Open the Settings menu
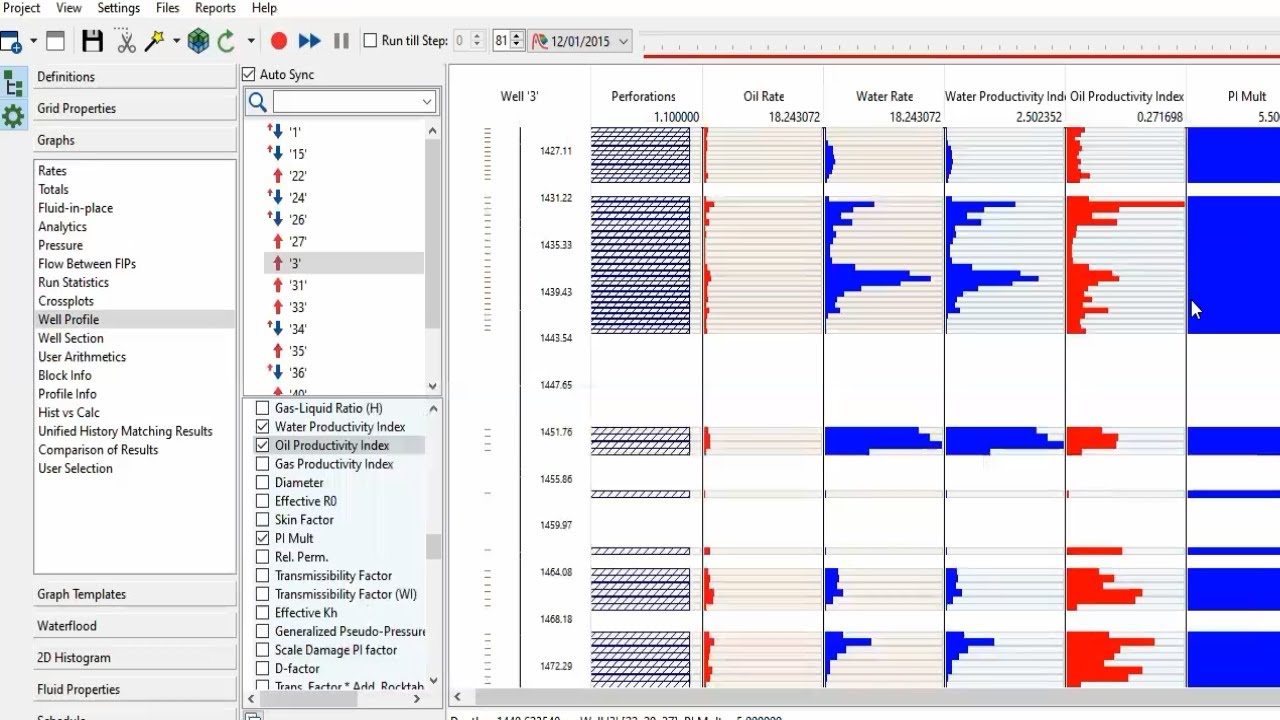This screenshot has height=720, width=1280. point(119,8)
